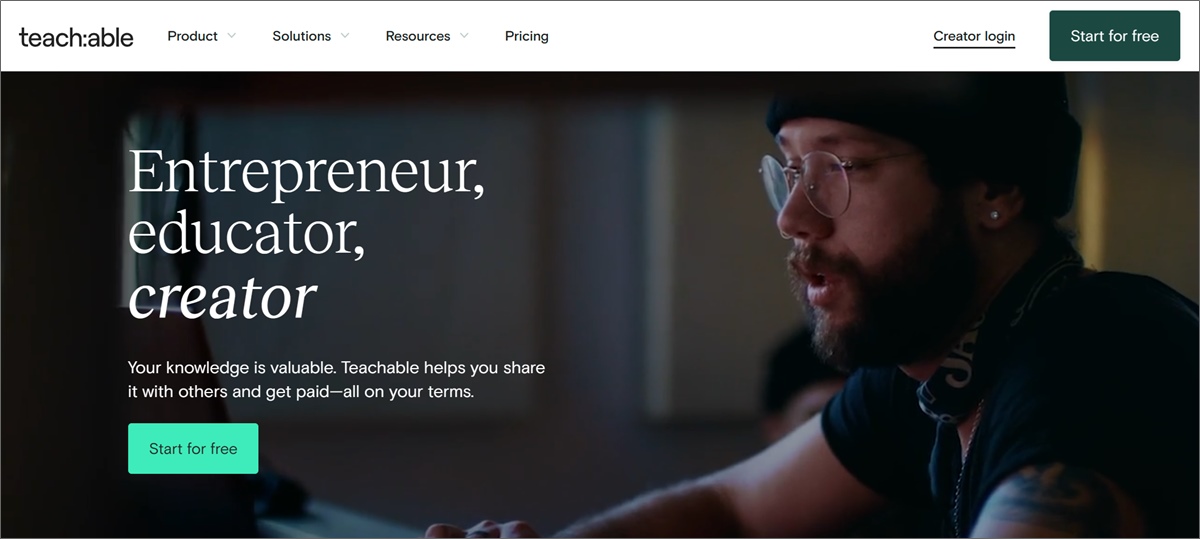The height and width of the screenshot is (539, 1200).
Task: Open the Resources menu
Action: coord(417,36)
